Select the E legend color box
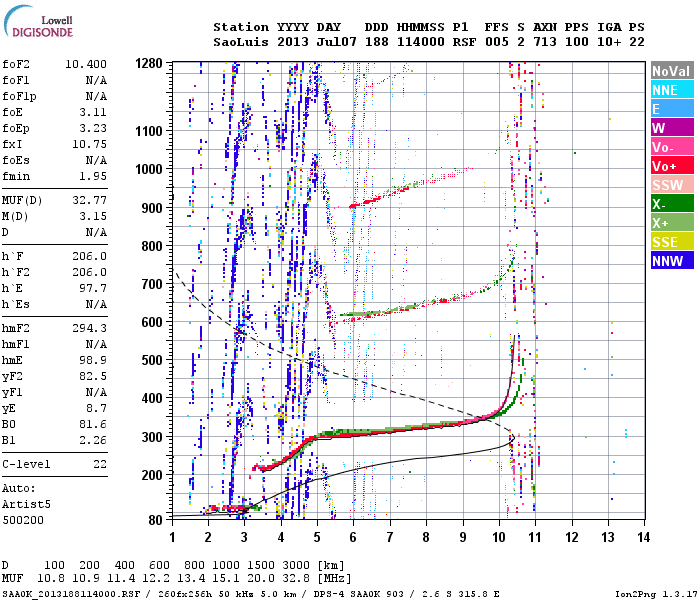This screenshot has height=600, width=700. [x=672, y=108]
